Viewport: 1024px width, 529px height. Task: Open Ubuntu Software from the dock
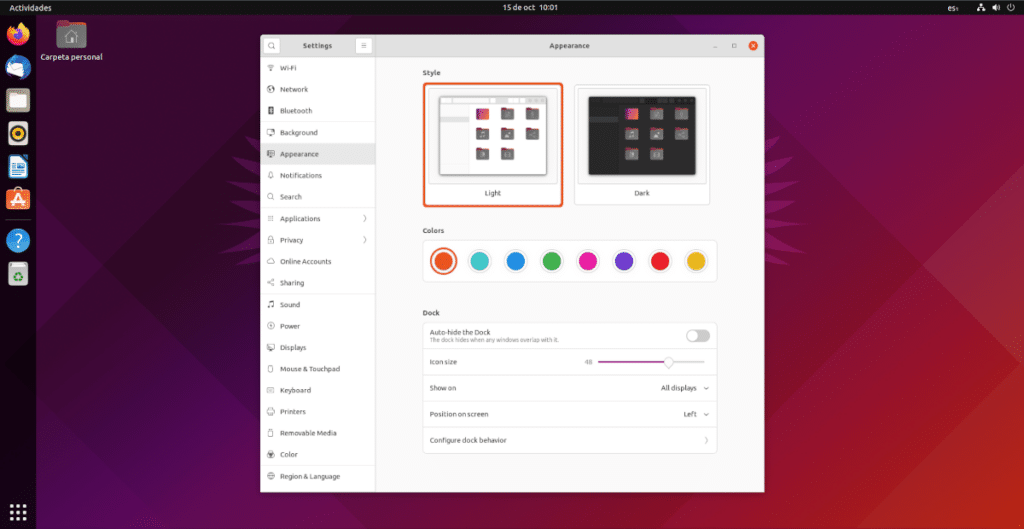point(18,199)
